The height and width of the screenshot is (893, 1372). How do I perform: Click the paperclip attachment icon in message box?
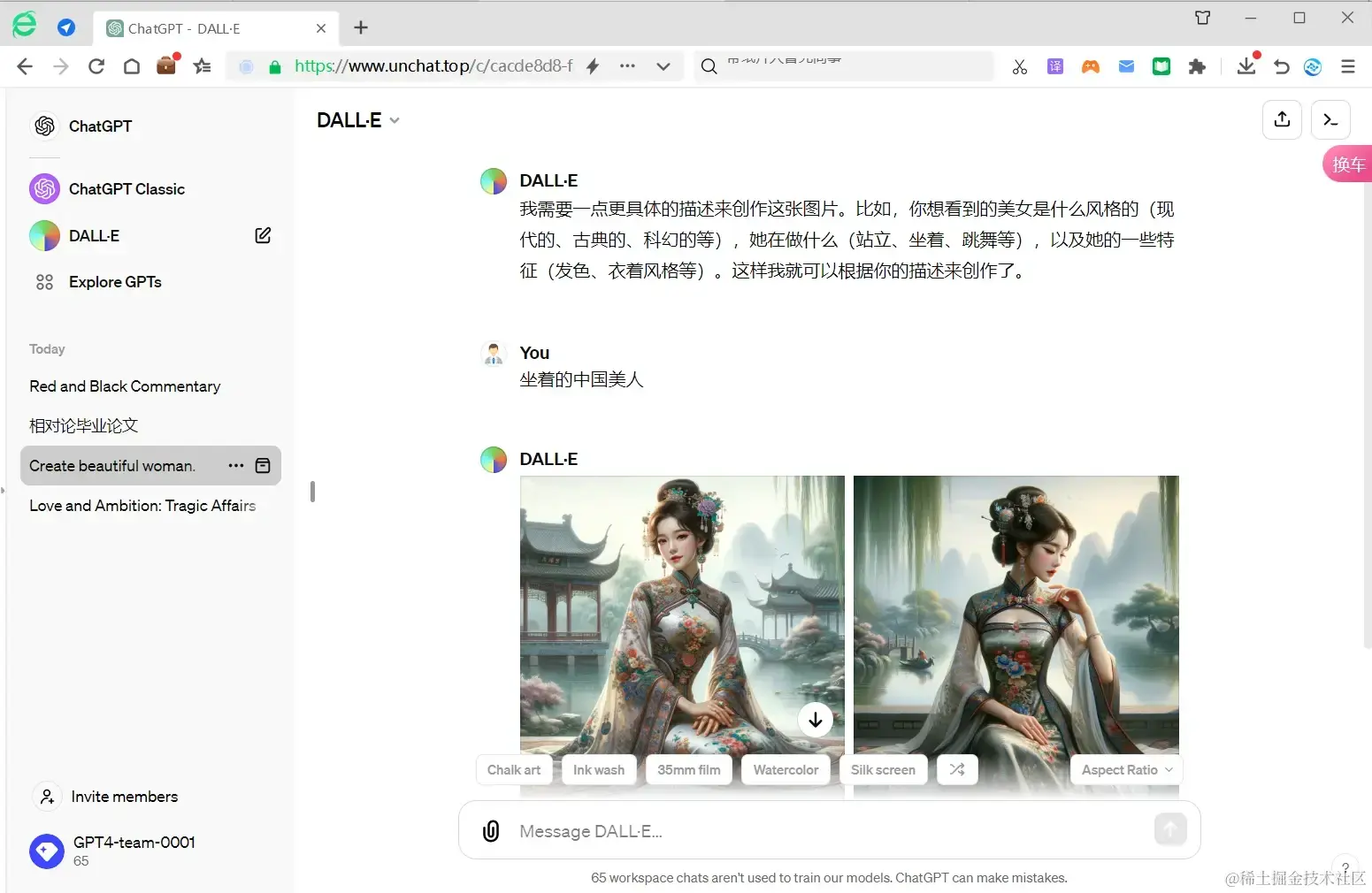click(491, 830)
